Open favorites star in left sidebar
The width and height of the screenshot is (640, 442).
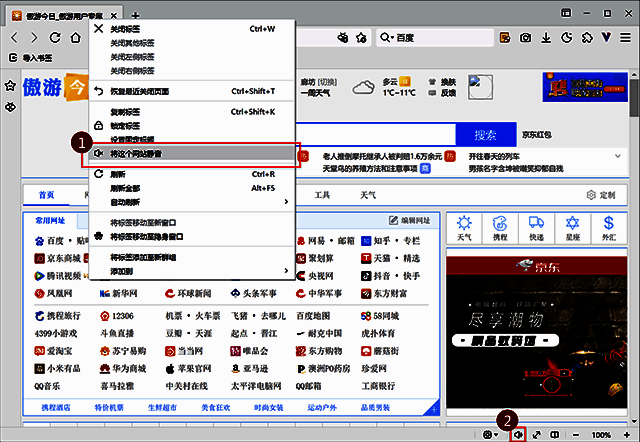pos(10,86)
